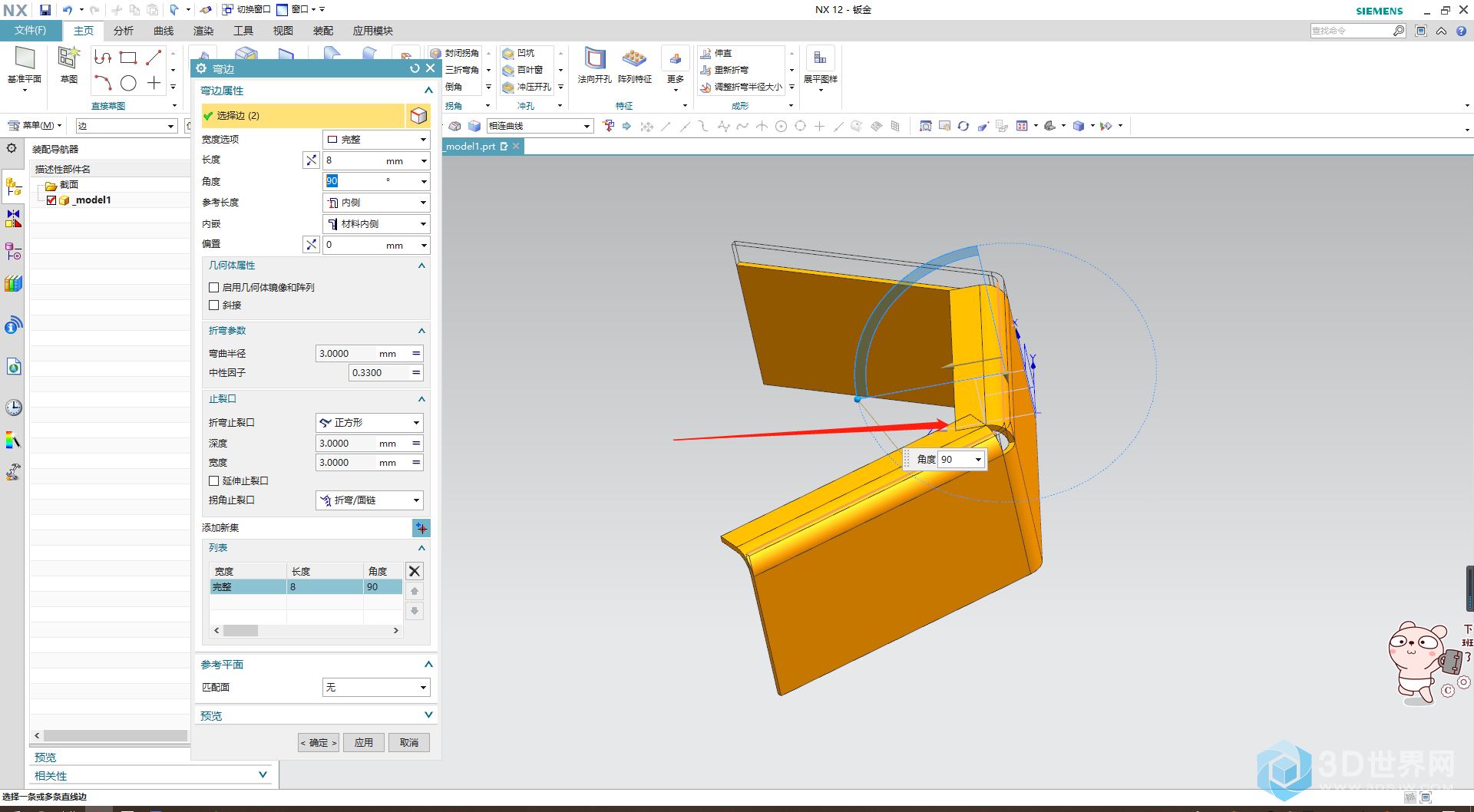Viewport: 1474px width, 812px height.
Task: Collapse the 弯边属性 section
Action: 428,91
